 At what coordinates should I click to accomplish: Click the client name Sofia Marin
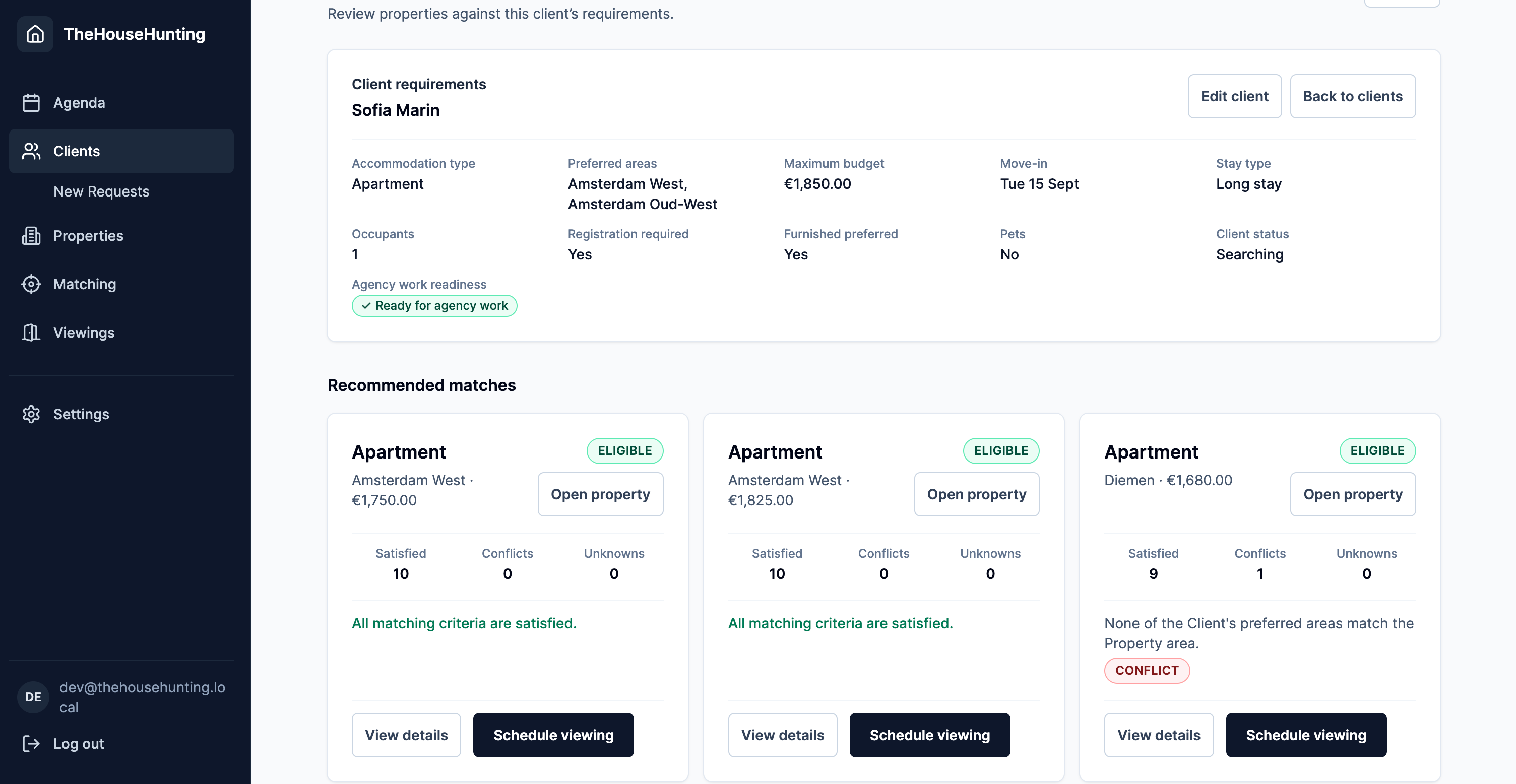pyautogui.click(x=396, y=110)
